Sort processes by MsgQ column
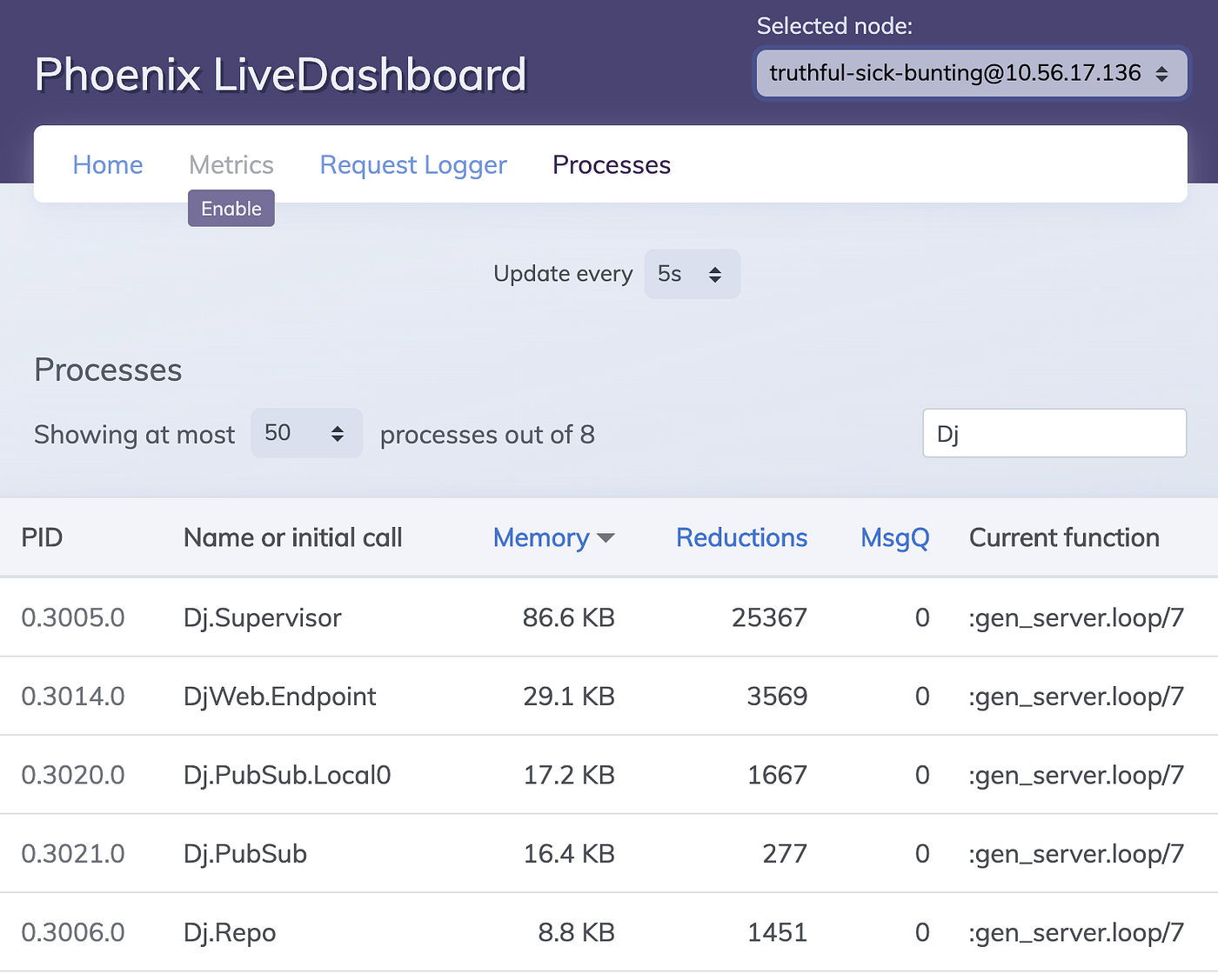Image resolution: width=1218 pixels, height=980 pixels. click(x=894, y=537)
